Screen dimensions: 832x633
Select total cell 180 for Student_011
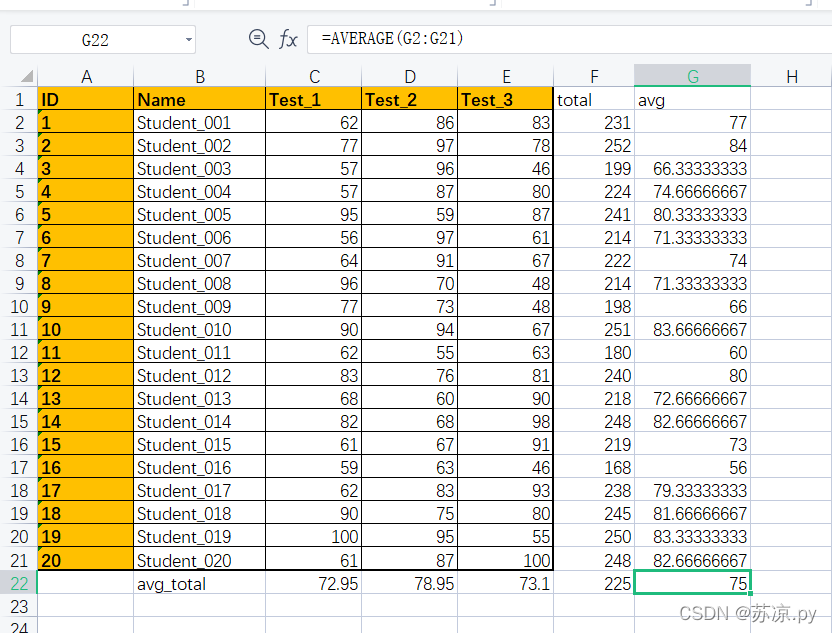pos(594,353)
